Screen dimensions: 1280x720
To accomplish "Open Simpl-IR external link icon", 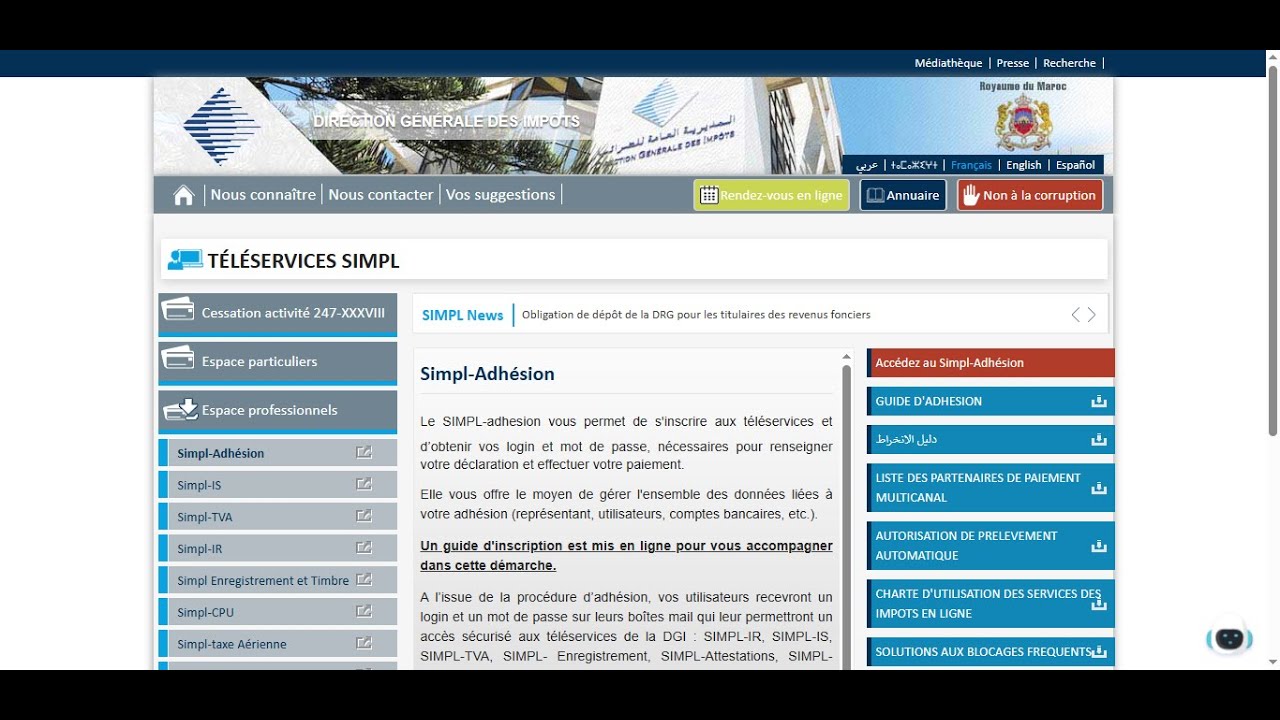I will [x=364, y=548].
